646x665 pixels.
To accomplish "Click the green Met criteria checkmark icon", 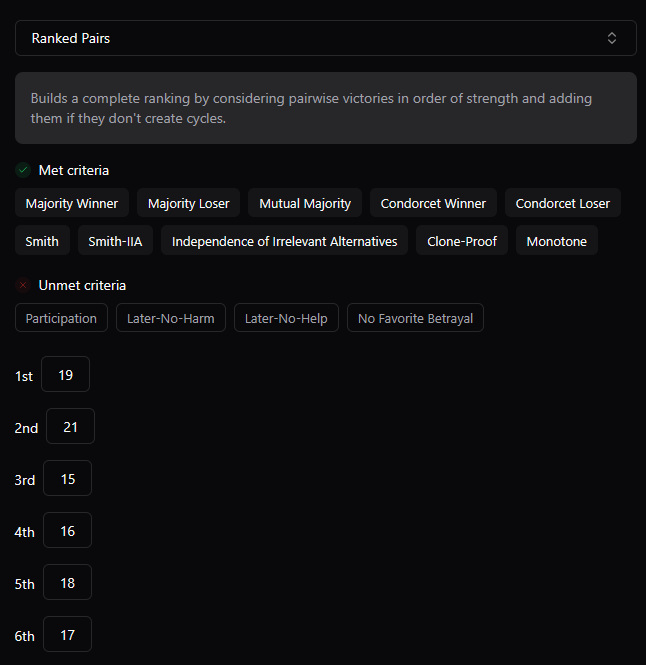I will [23, 170].
